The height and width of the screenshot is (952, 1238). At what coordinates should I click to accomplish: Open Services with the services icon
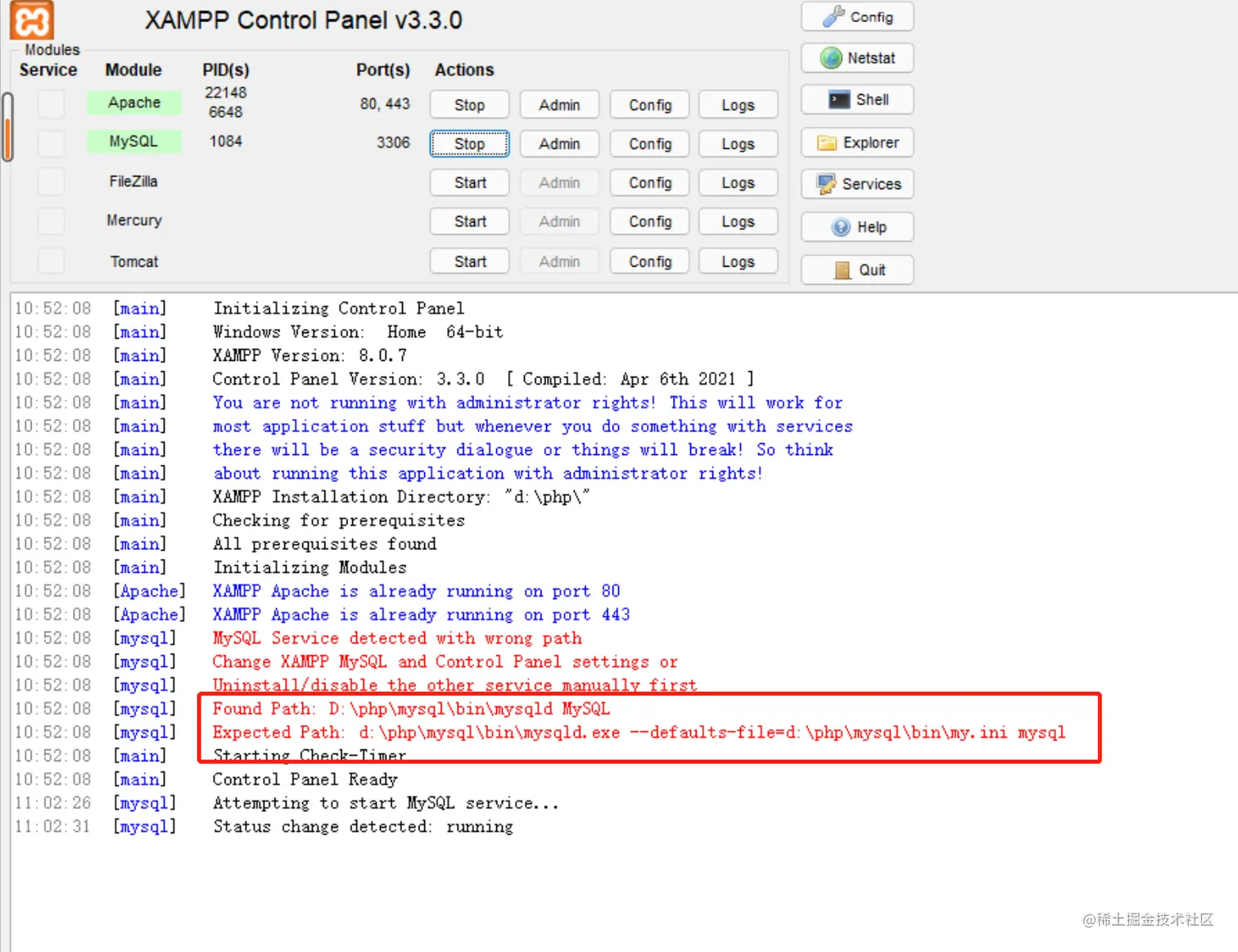[x=857, y=184]
